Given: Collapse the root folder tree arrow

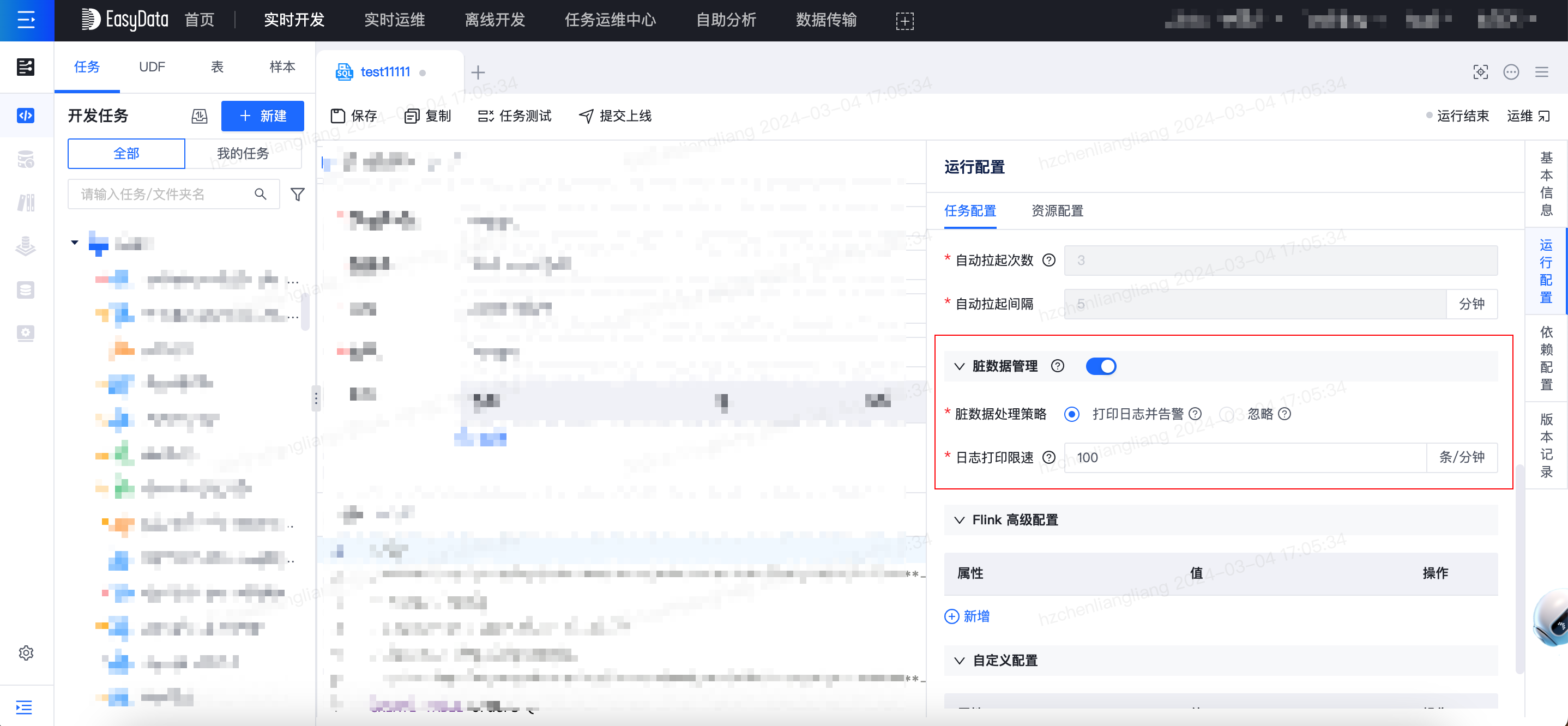Looking at the screenshot, I should point(74,242).
